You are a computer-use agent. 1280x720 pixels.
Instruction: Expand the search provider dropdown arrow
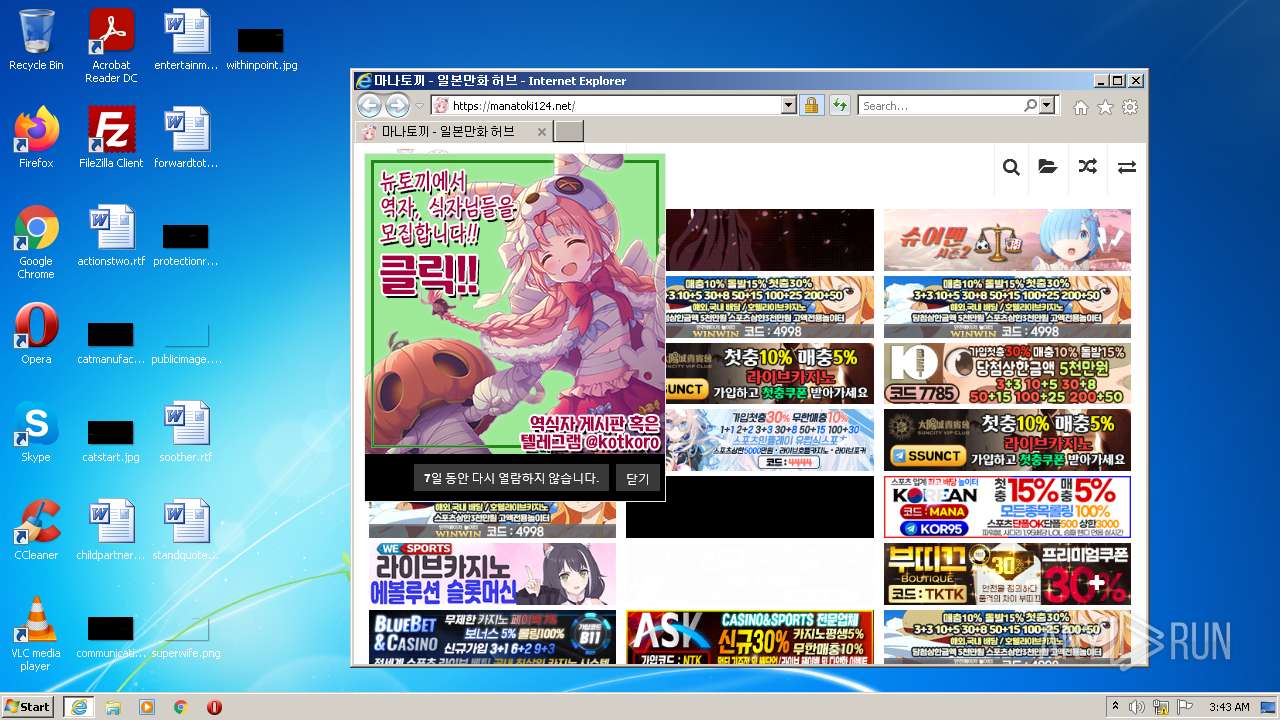coord(1047,105)
